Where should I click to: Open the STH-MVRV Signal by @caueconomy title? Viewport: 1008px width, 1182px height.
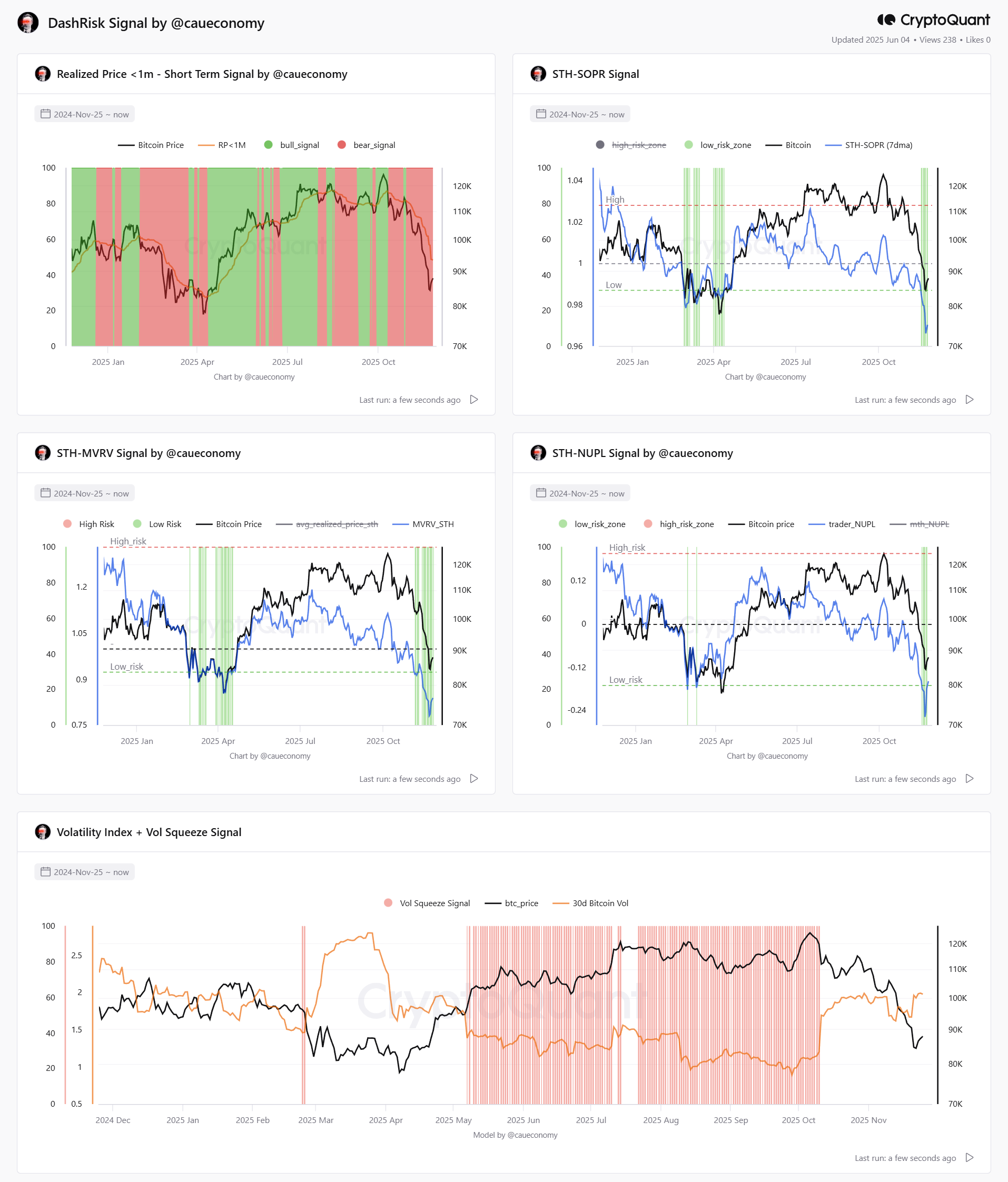[149, 453]
